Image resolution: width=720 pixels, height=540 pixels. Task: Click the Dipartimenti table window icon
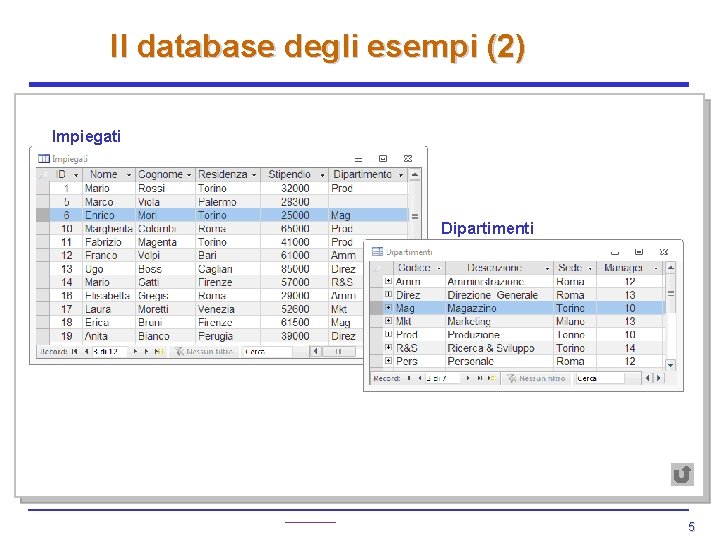click(377, 252)
